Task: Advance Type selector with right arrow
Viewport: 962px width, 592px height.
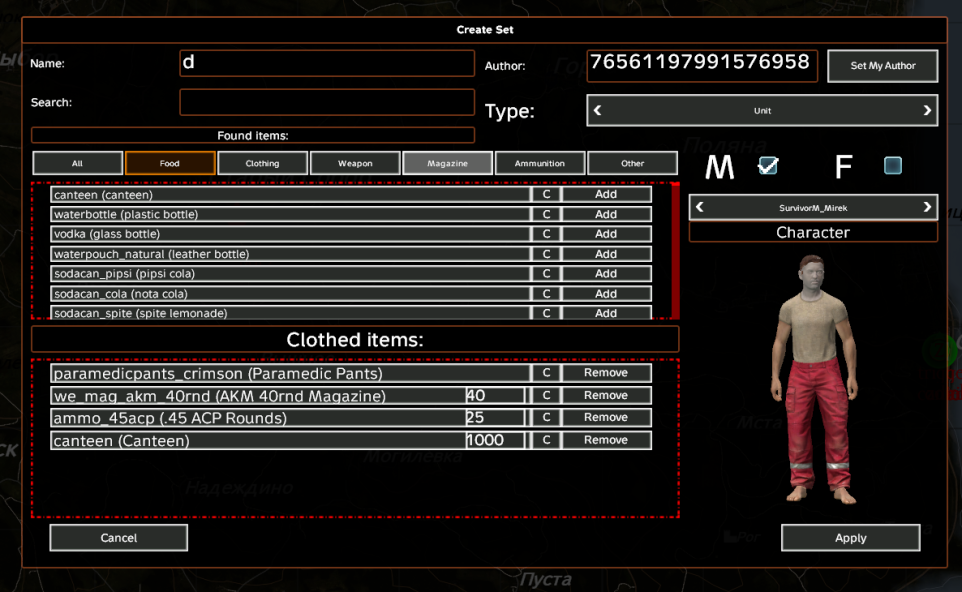Action: click(x=927, y=111)
